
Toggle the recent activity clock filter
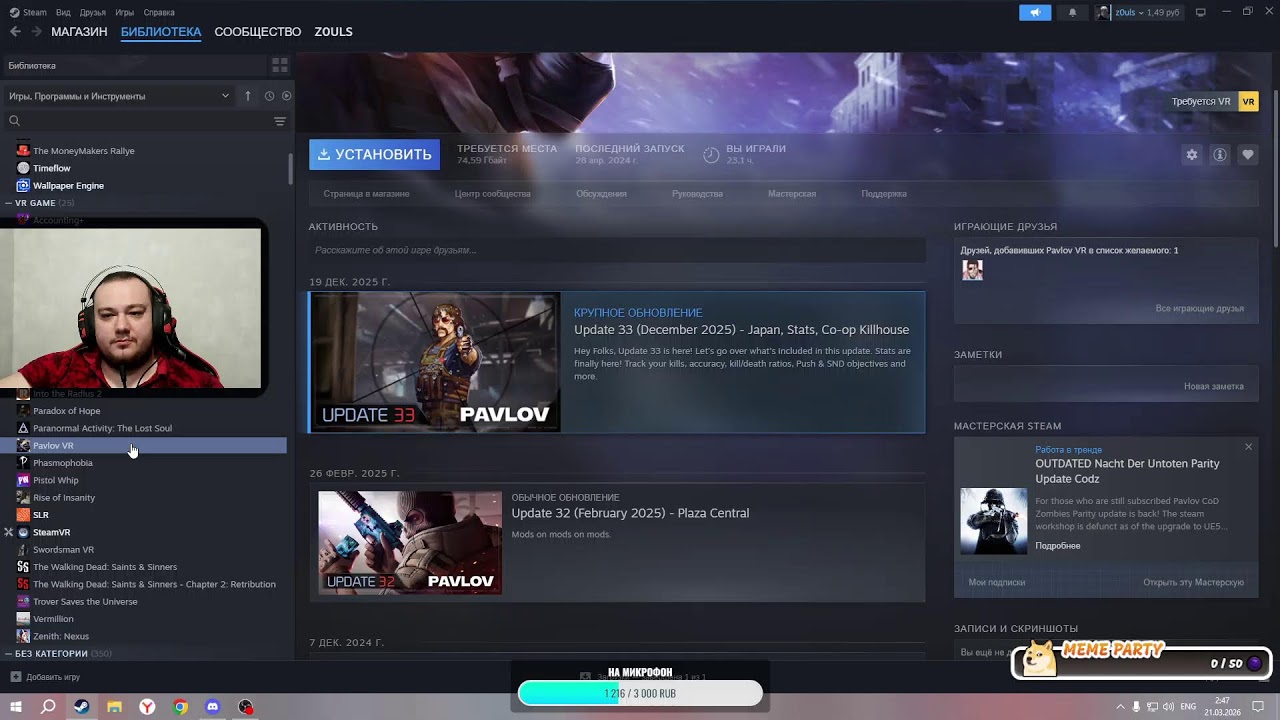[269, 96]
